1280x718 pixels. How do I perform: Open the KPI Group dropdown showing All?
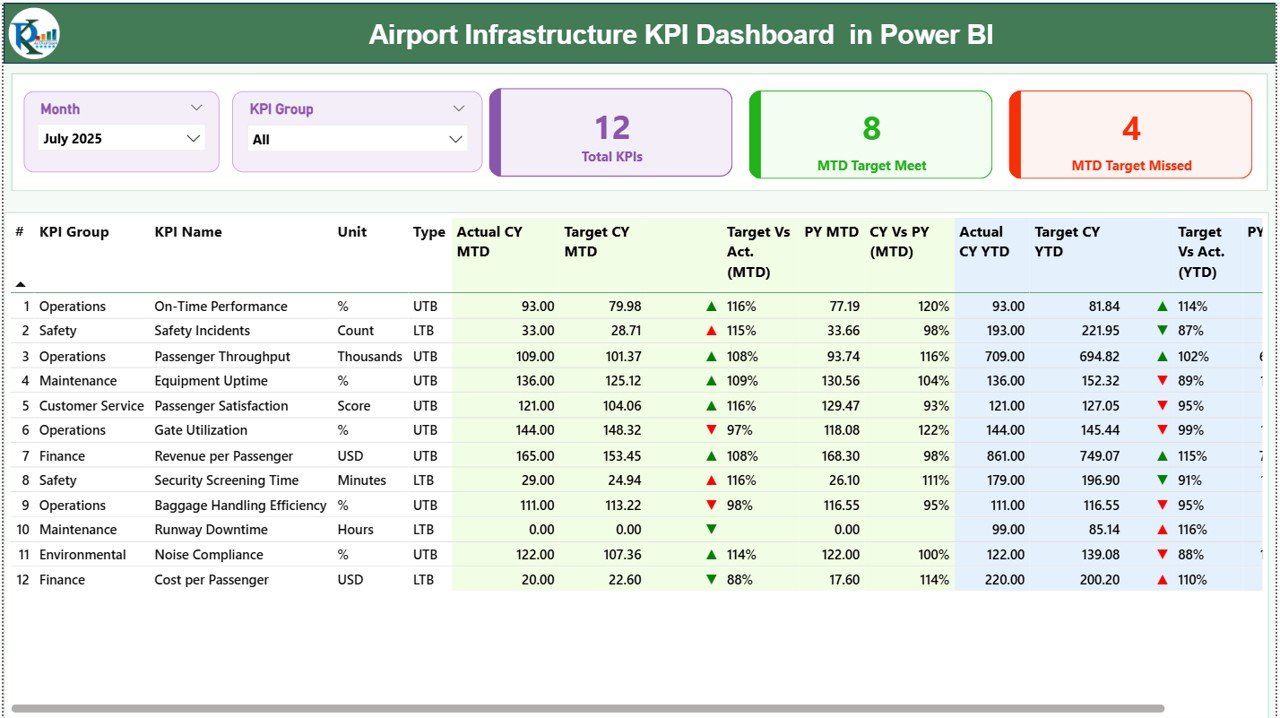click(357, 139)
